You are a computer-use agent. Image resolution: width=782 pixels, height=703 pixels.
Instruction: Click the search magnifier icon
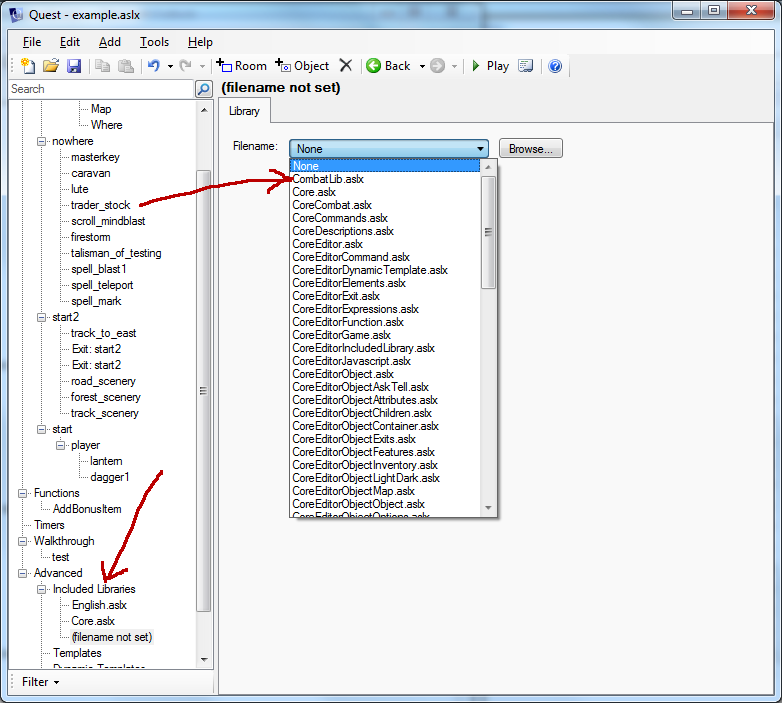point(204,89)
